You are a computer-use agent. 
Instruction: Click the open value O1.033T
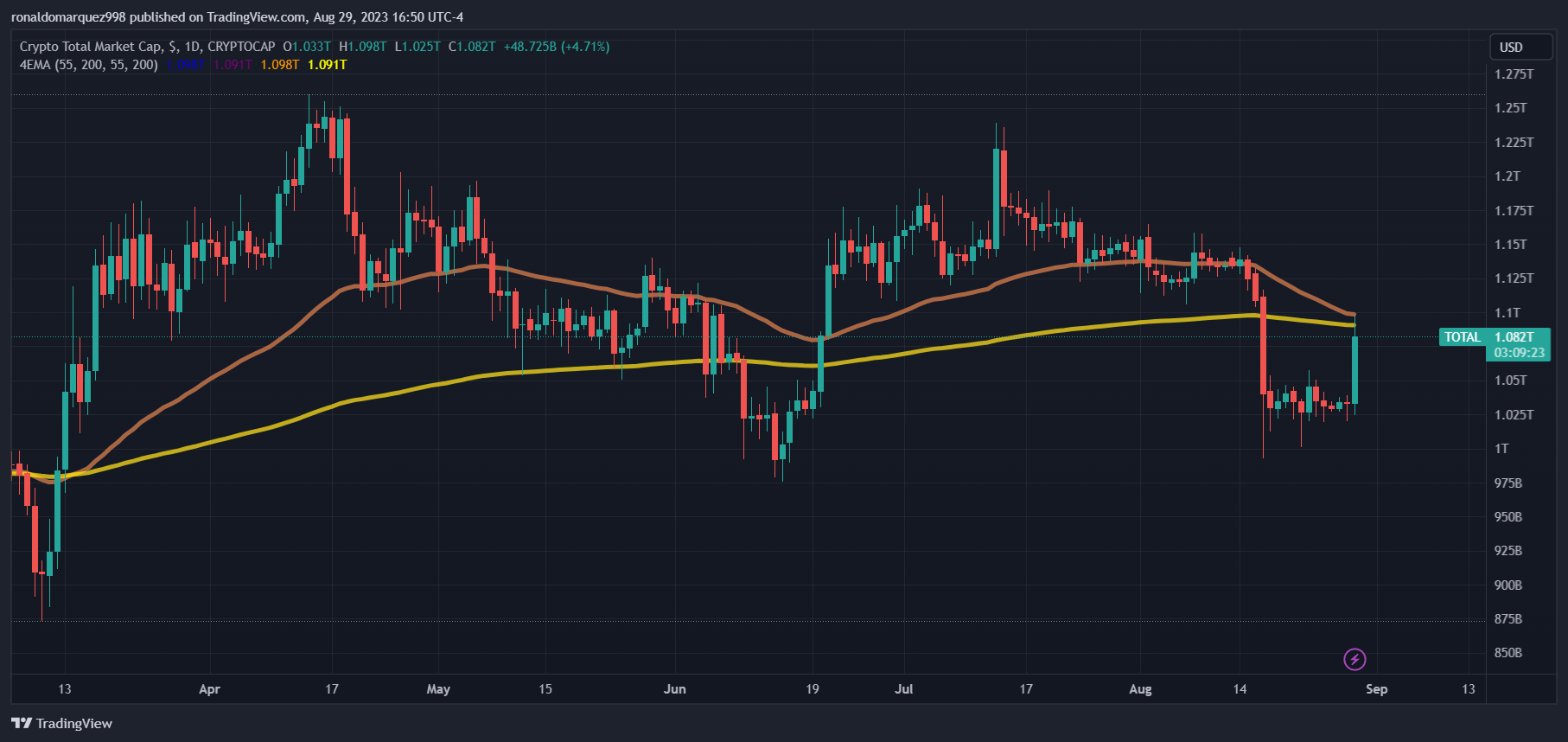pyautogui.click(x=307, y=47)
